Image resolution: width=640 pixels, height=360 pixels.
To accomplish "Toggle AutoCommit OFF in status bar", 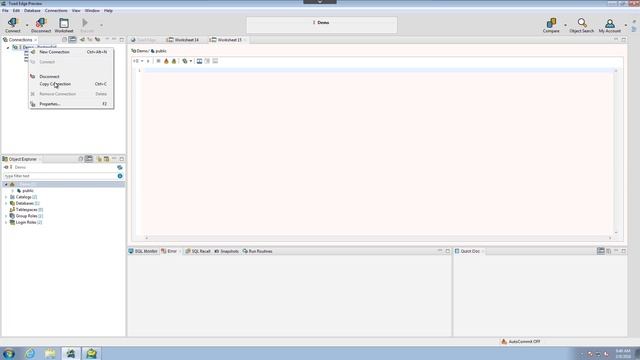I will coord(521,342).
